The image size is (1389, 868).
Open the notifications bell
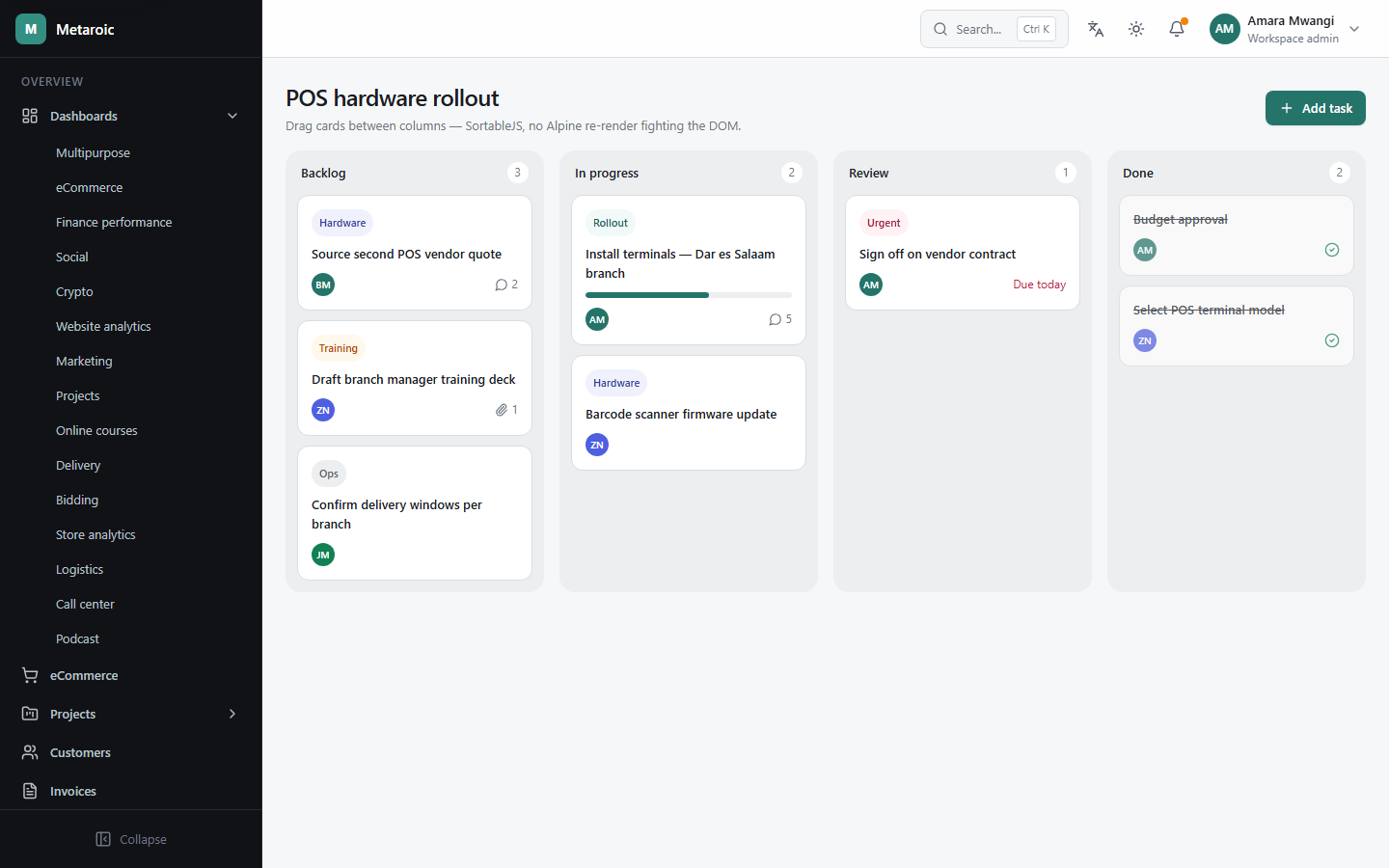click(1177, 29)
